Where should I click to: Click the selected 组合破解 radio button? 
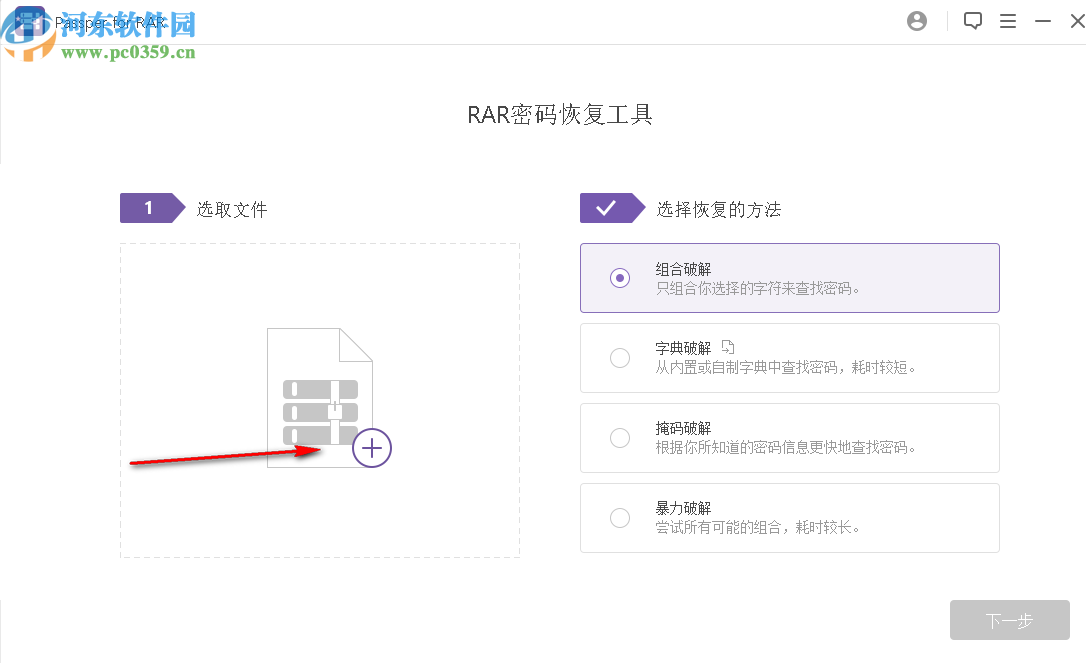(619, 278)
